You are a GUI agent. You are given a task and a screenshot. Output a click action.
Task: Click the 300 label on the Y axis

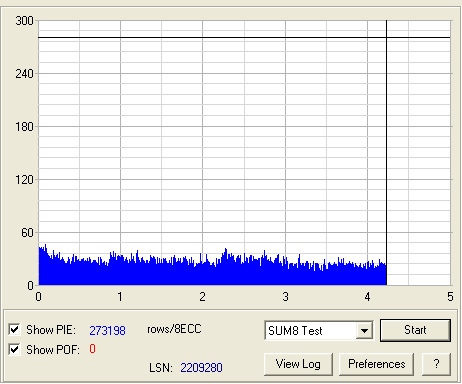pyautogui.click(x=25, y=21)
